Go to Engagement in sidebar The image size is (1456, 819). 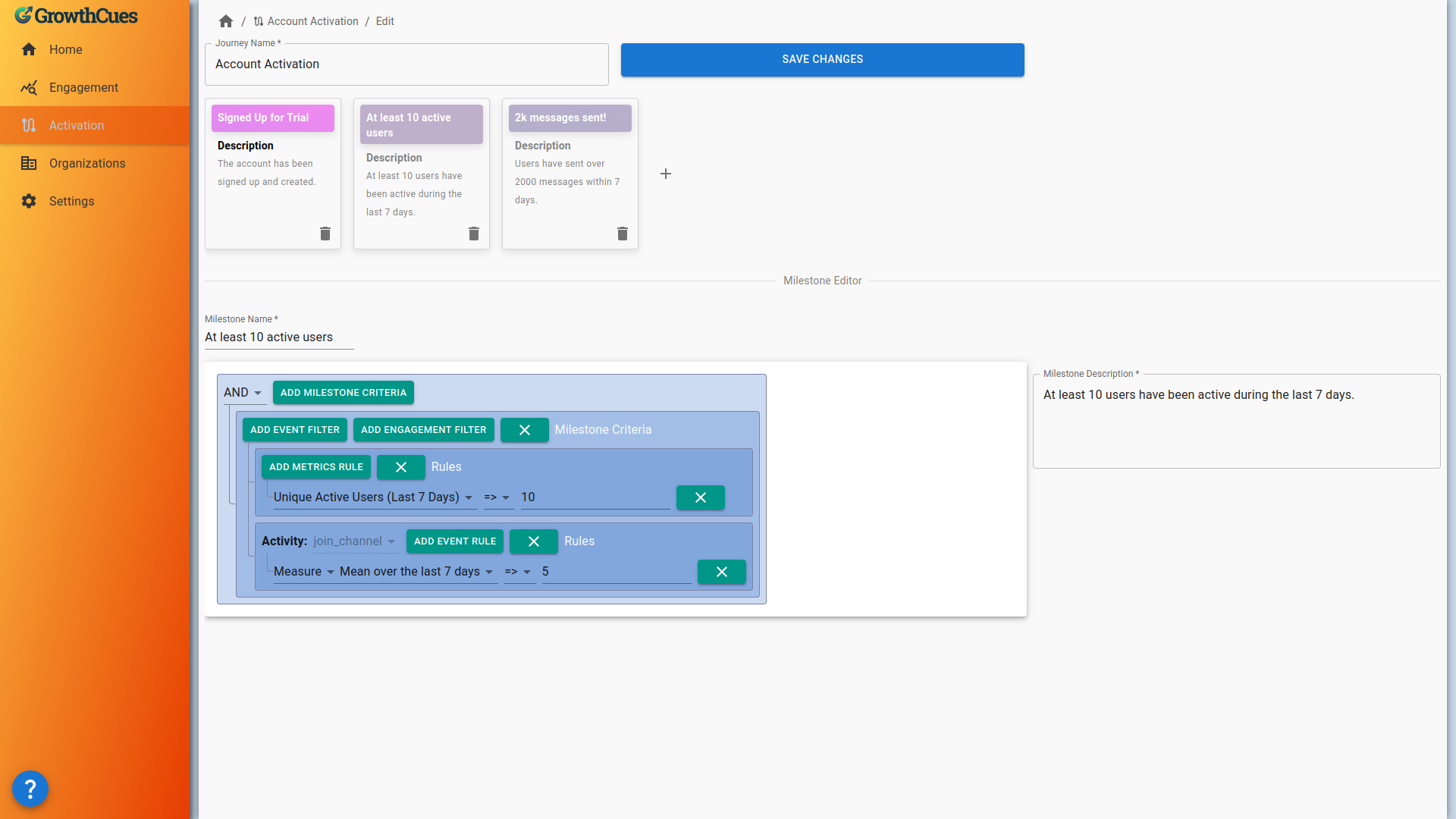[83, 88]
